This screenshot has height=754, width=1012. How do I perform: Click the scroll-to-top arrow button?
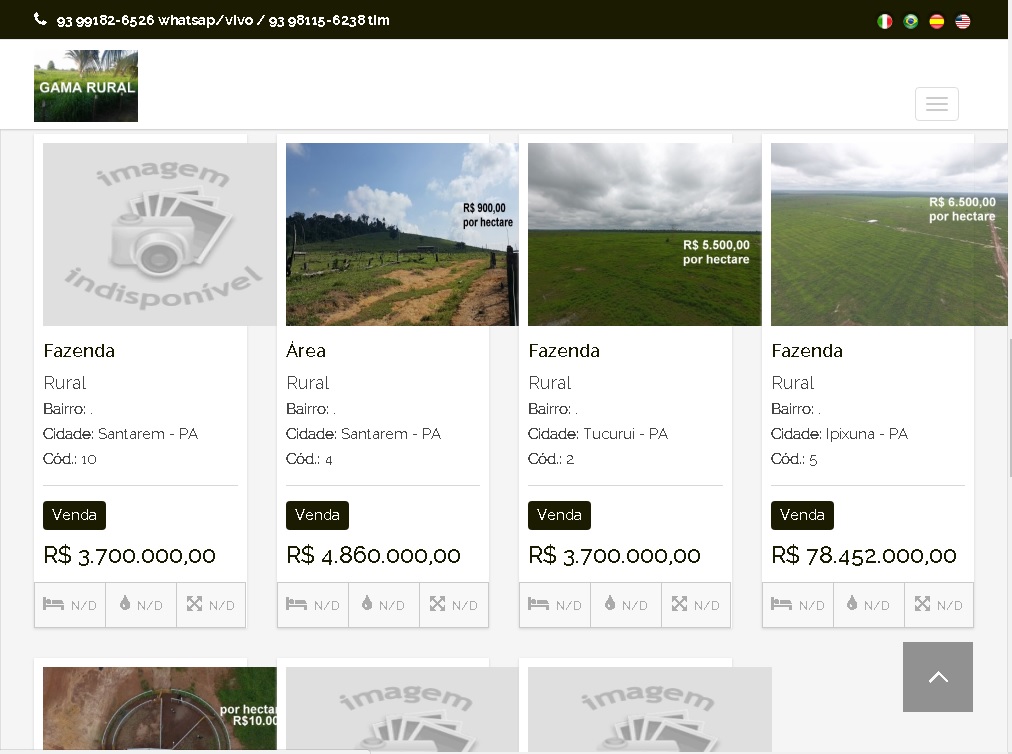[938, 677]
